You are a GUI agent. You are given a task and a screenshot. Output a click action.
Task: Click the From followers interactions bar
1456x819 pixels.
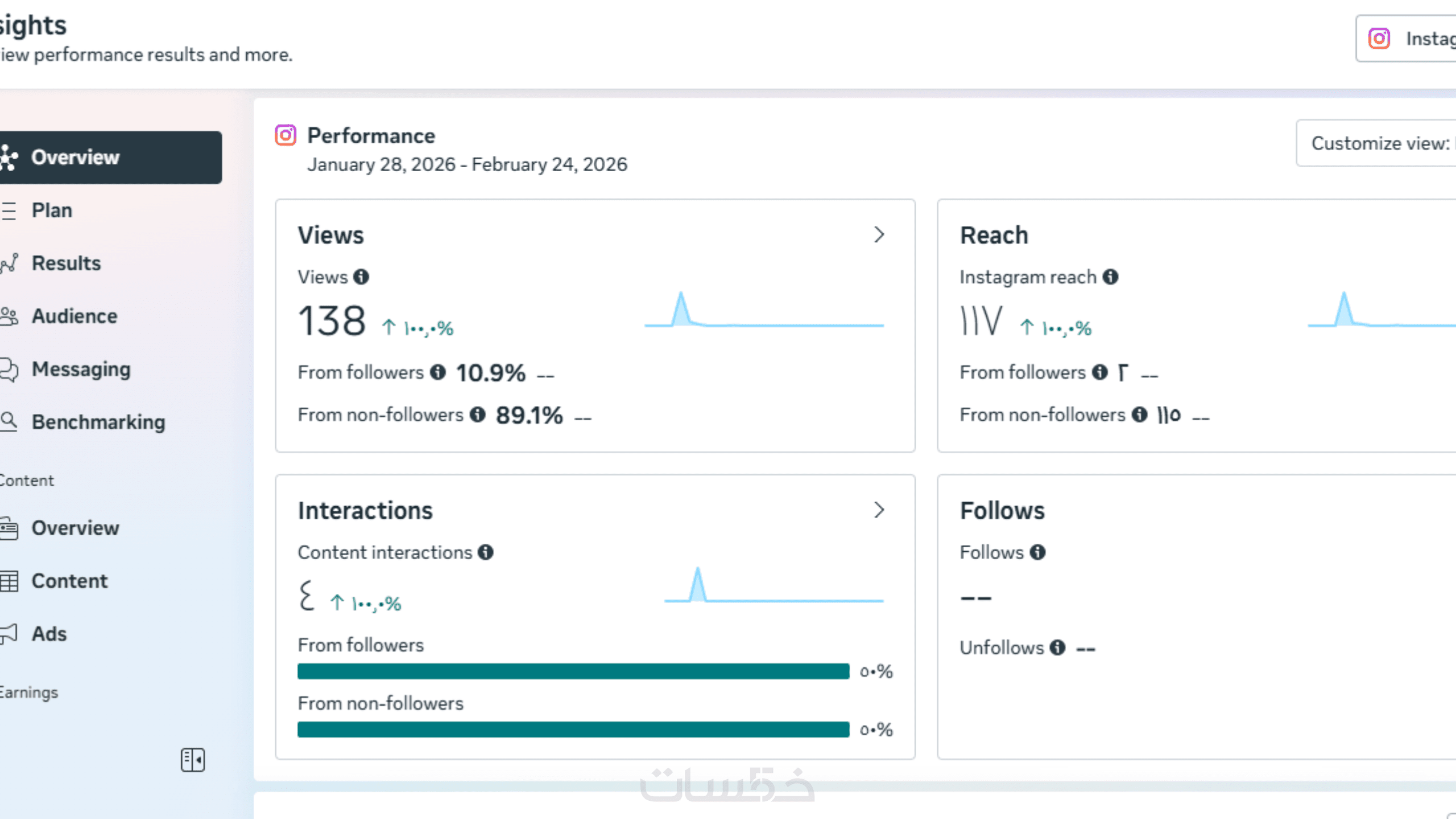tap(573, 671)
